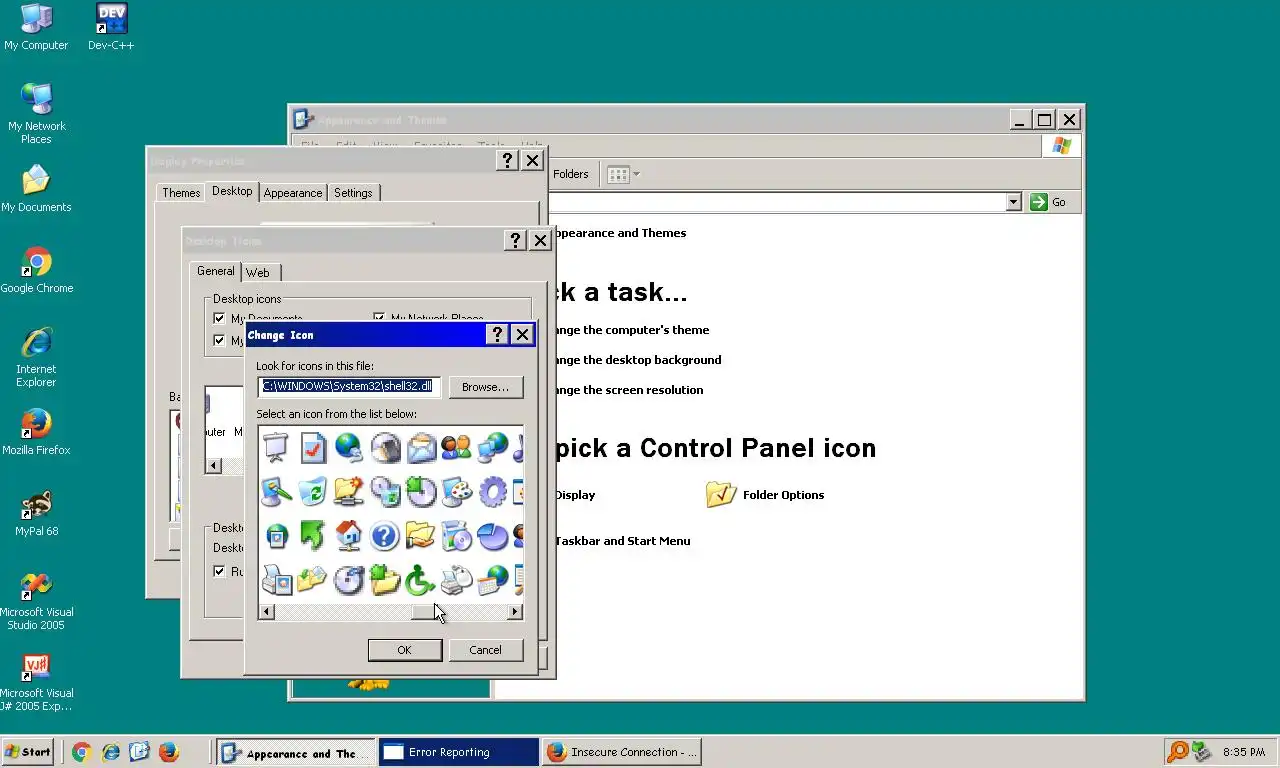The height and width of the screenshot is (768, 1280).
Task: Switch to the General tab in Desktop Items
Action: 215,271
